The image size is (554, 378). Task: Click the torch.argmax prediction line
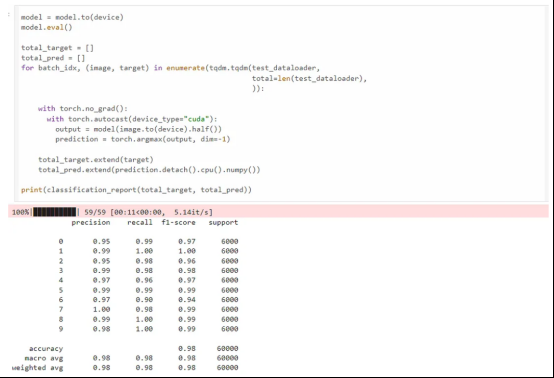point(143,139)
